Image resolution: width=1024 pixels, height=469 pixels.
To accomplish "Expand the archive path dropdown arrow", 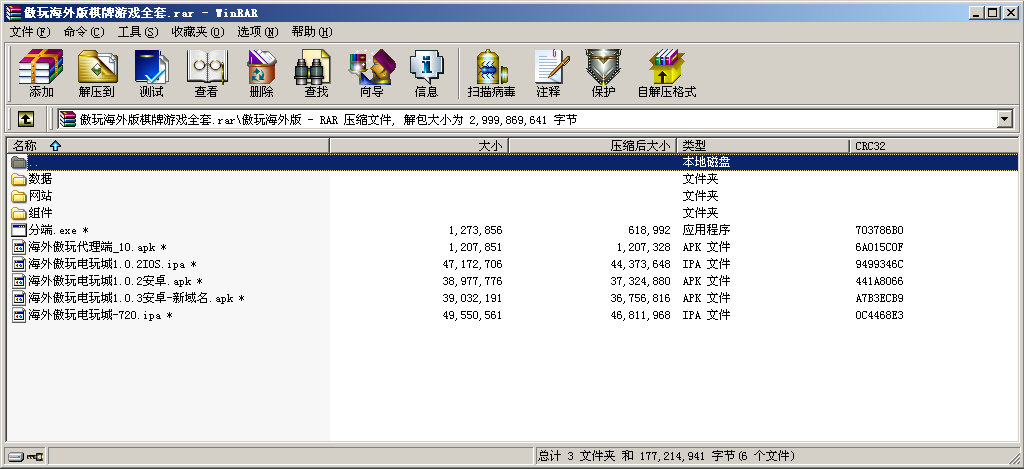I will coord(1004,120).
